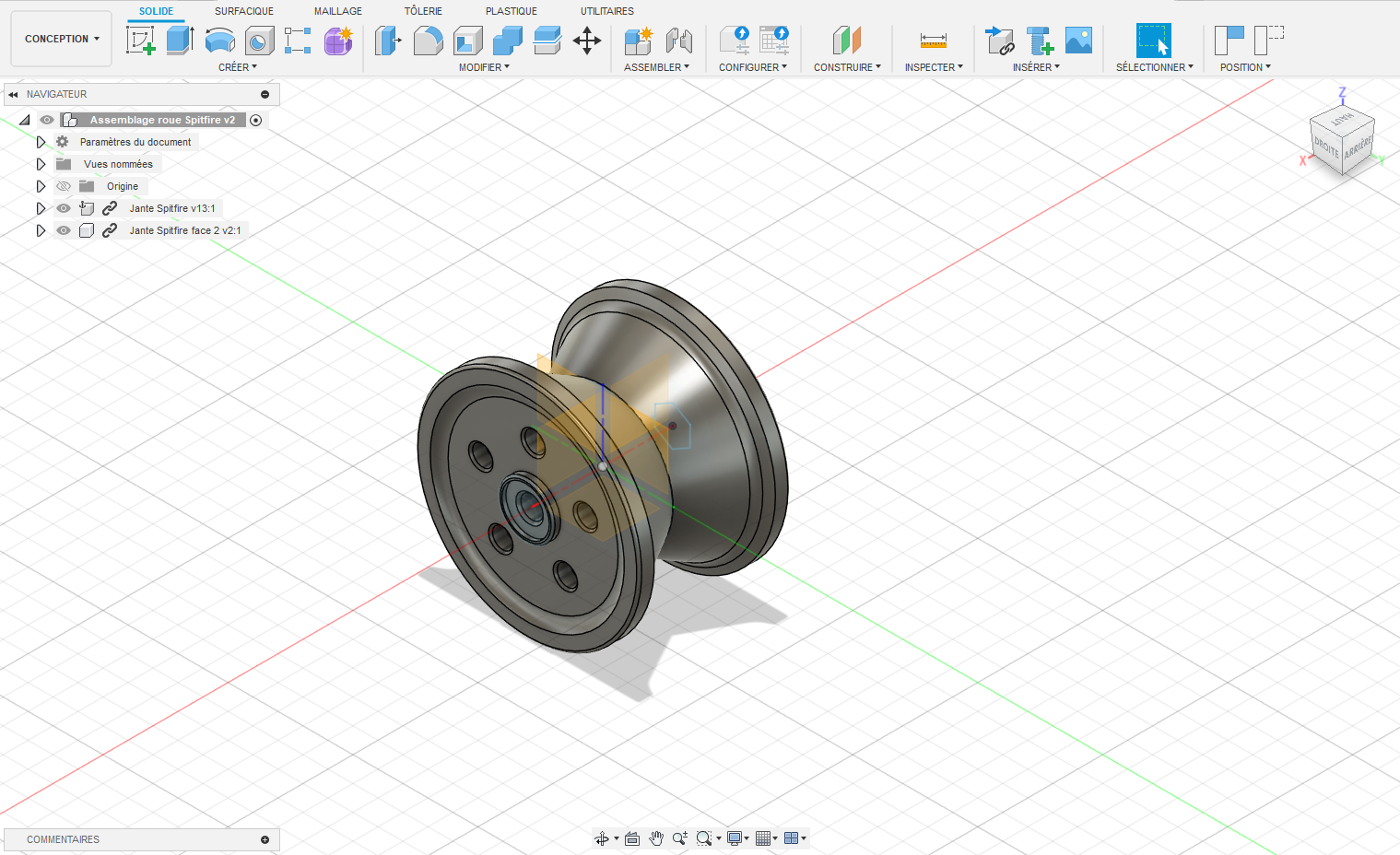
Task: Select the Press Pull tool
Action: coord(388,41)
